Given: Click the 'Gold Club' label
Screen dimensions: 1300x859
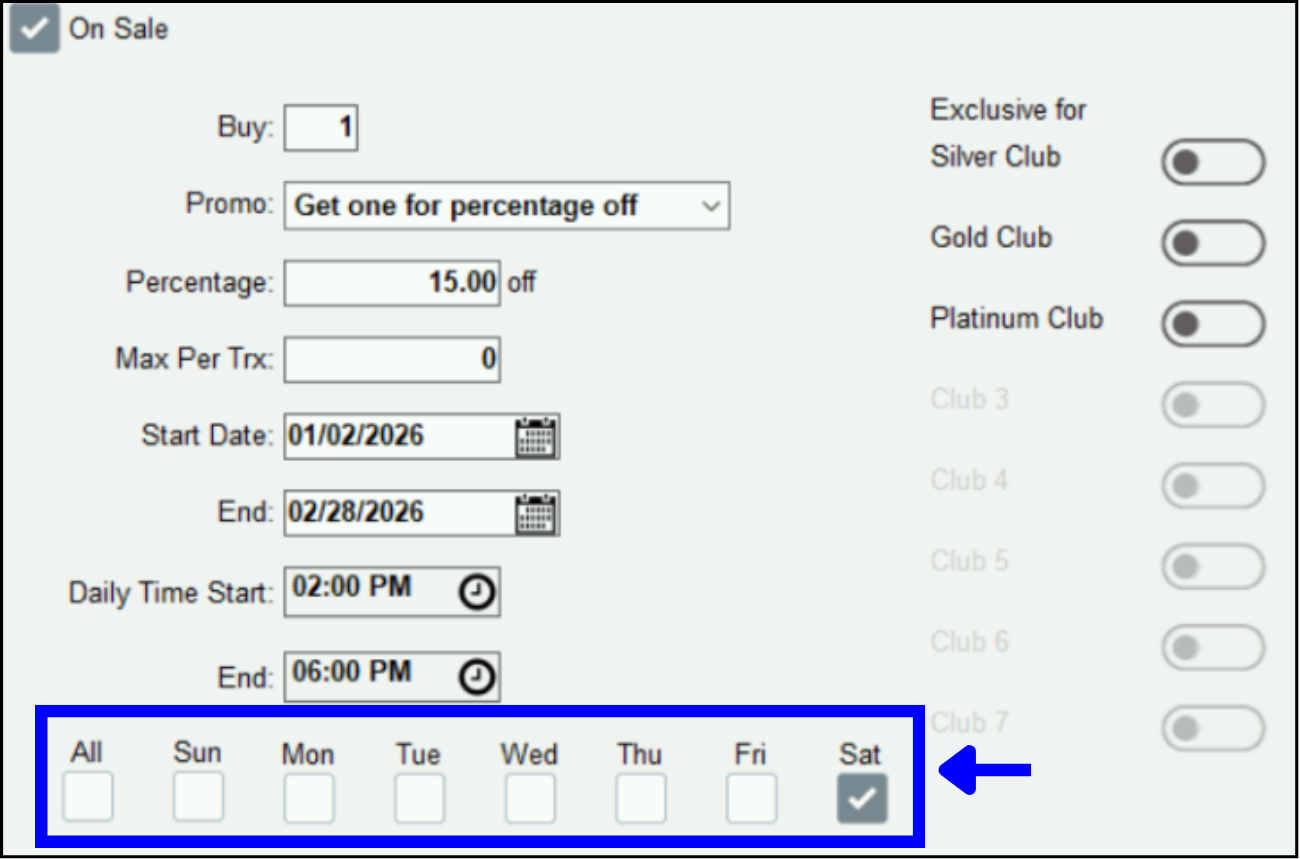Looking at the screenshot, I should click(991, 238).
